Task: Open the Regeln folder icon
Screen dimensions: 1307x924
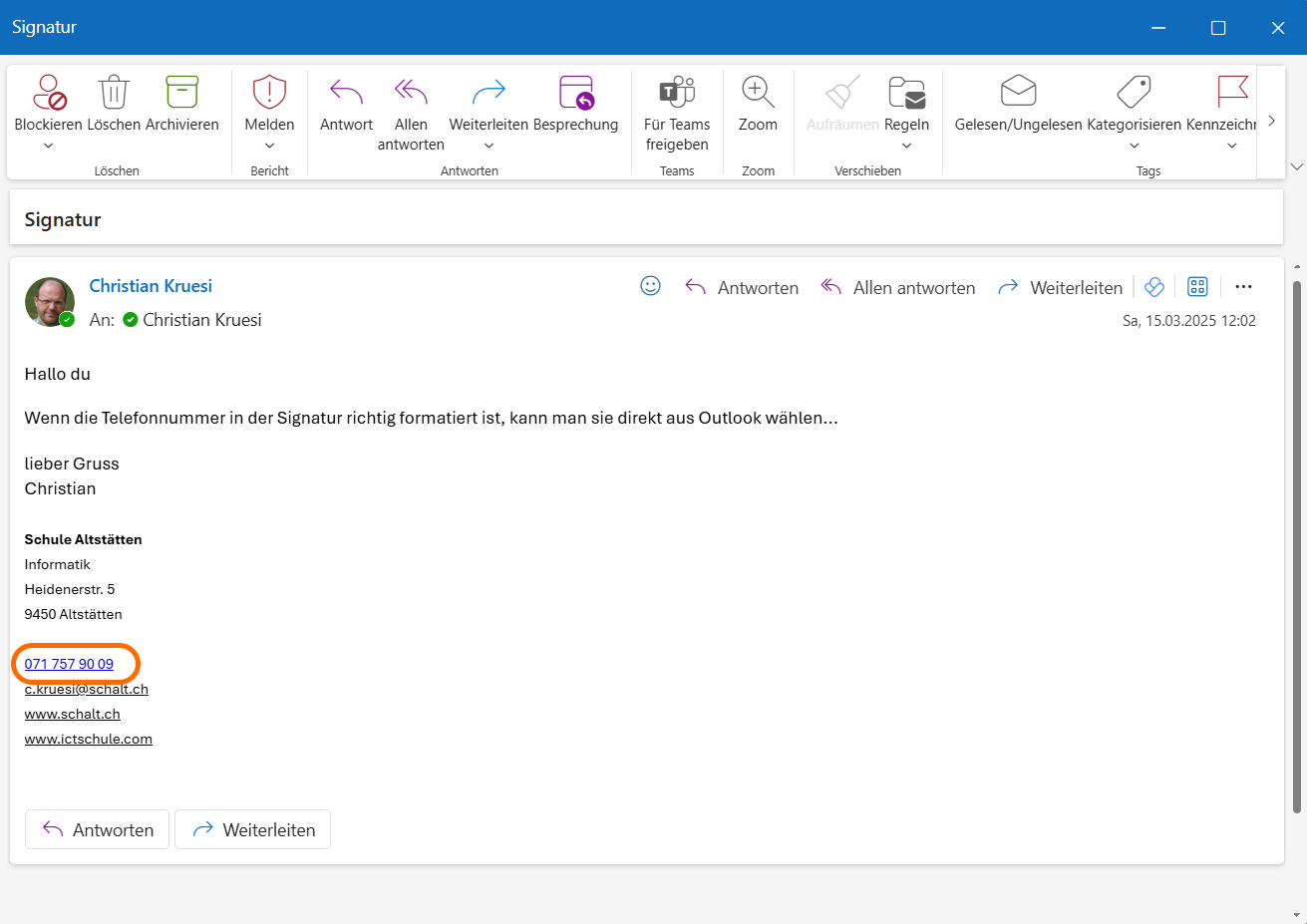Action: click(906, 92)
